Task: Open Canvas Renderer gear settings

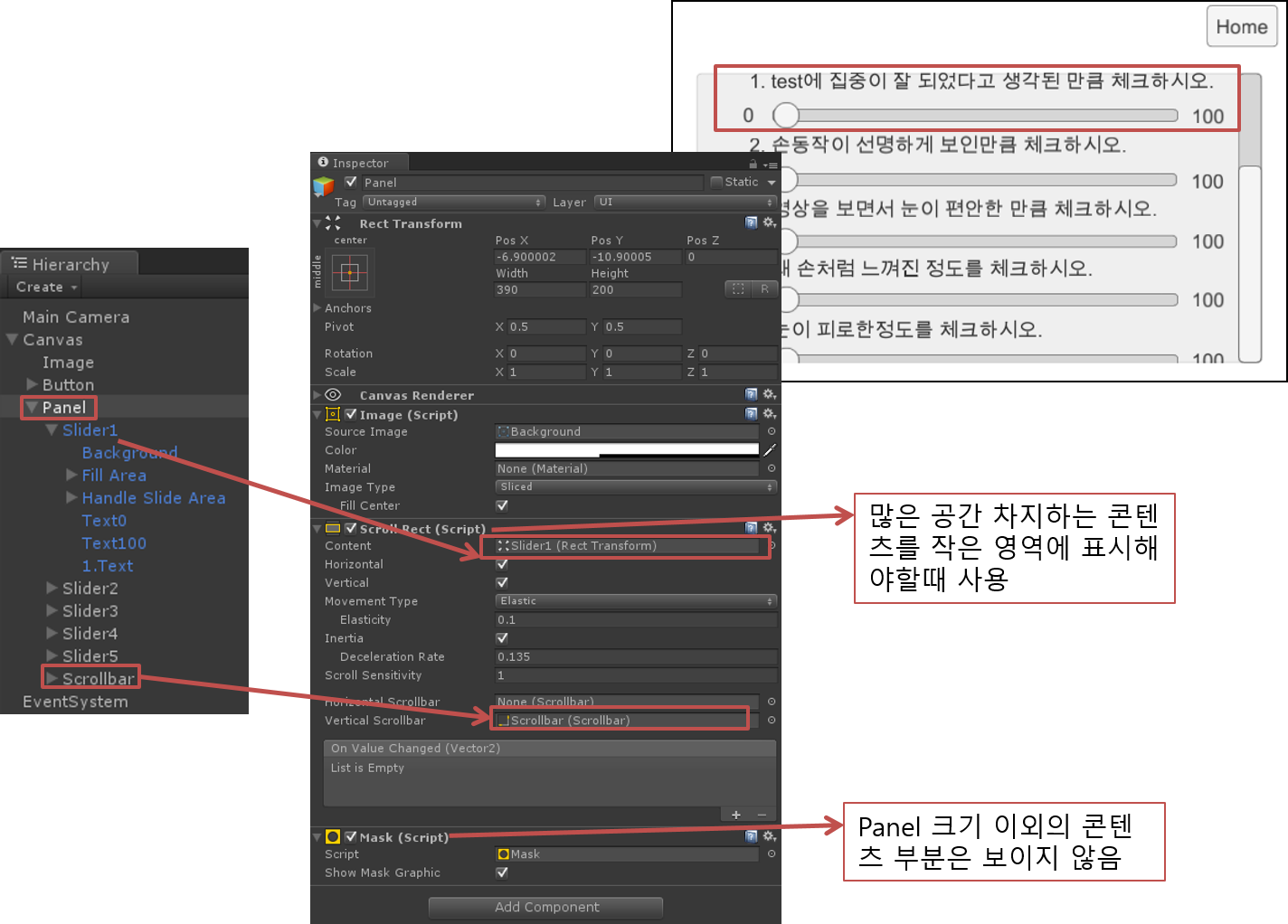Action: point(769,394)
